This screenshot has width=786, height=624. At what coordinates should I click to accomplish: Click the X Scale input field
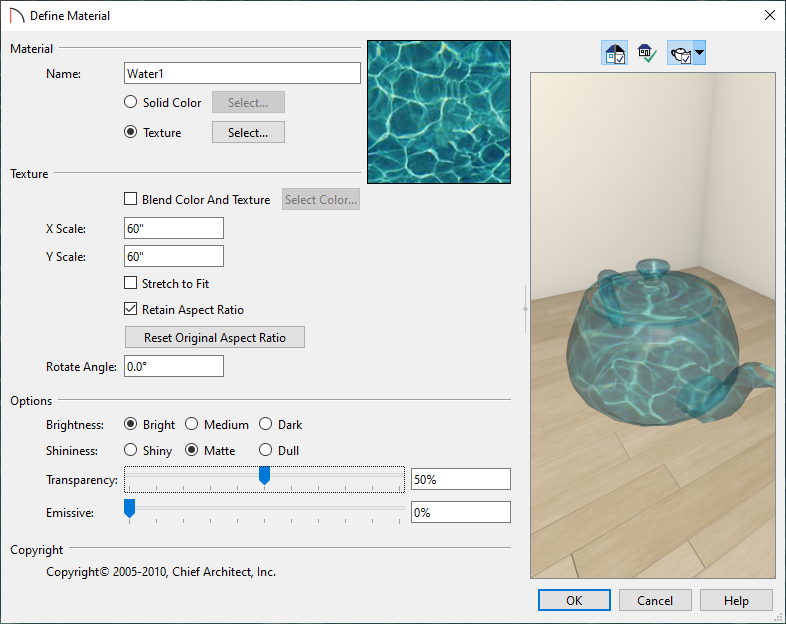(x=173, y=229)
